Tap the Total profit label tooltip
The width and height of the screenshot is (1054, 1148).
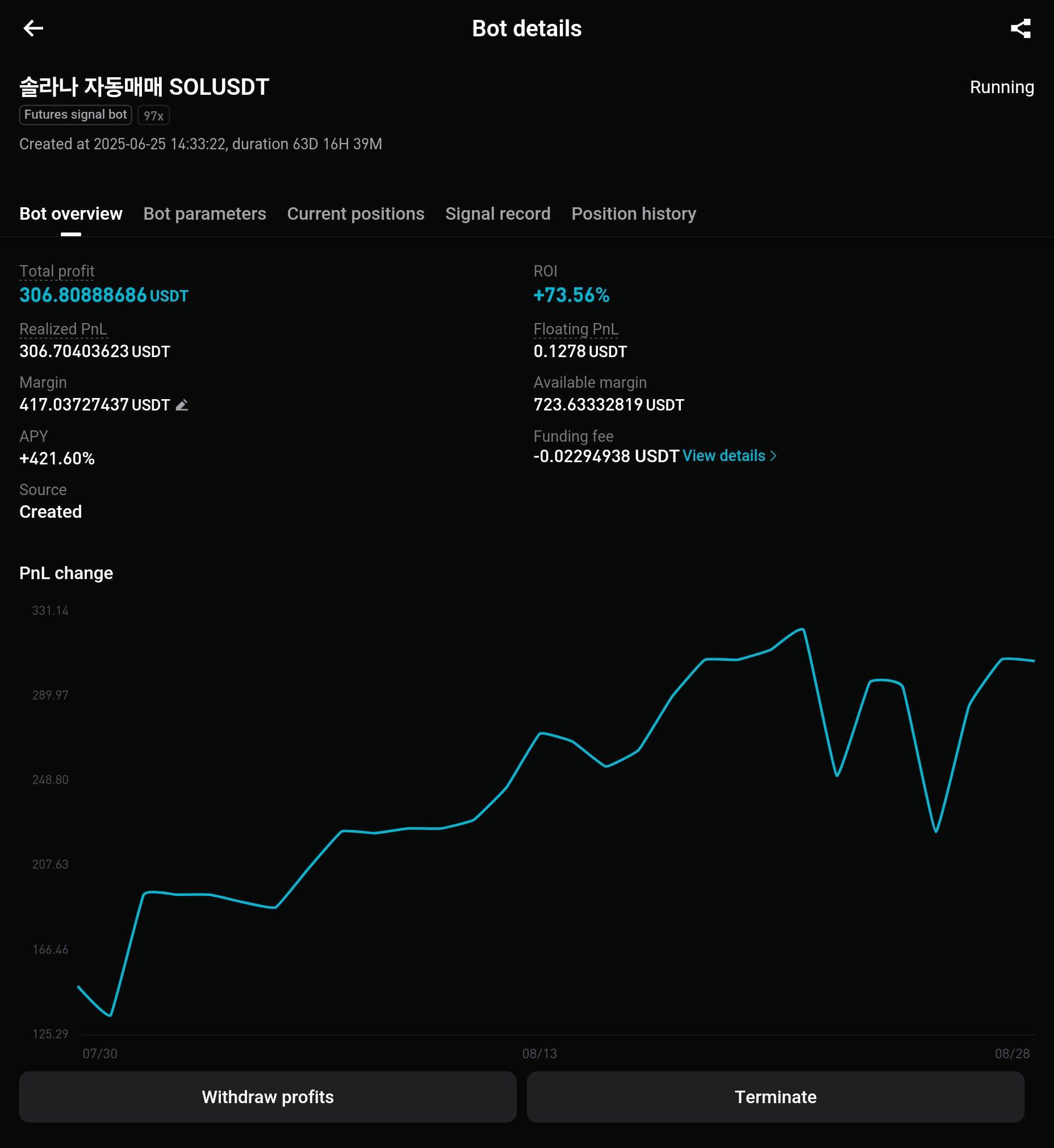click(x=56, y=271)
